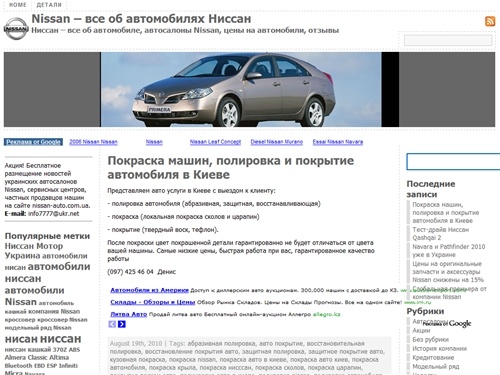Focus the header search field
Screen dimensions: 500x375
[x=448, y=40]
